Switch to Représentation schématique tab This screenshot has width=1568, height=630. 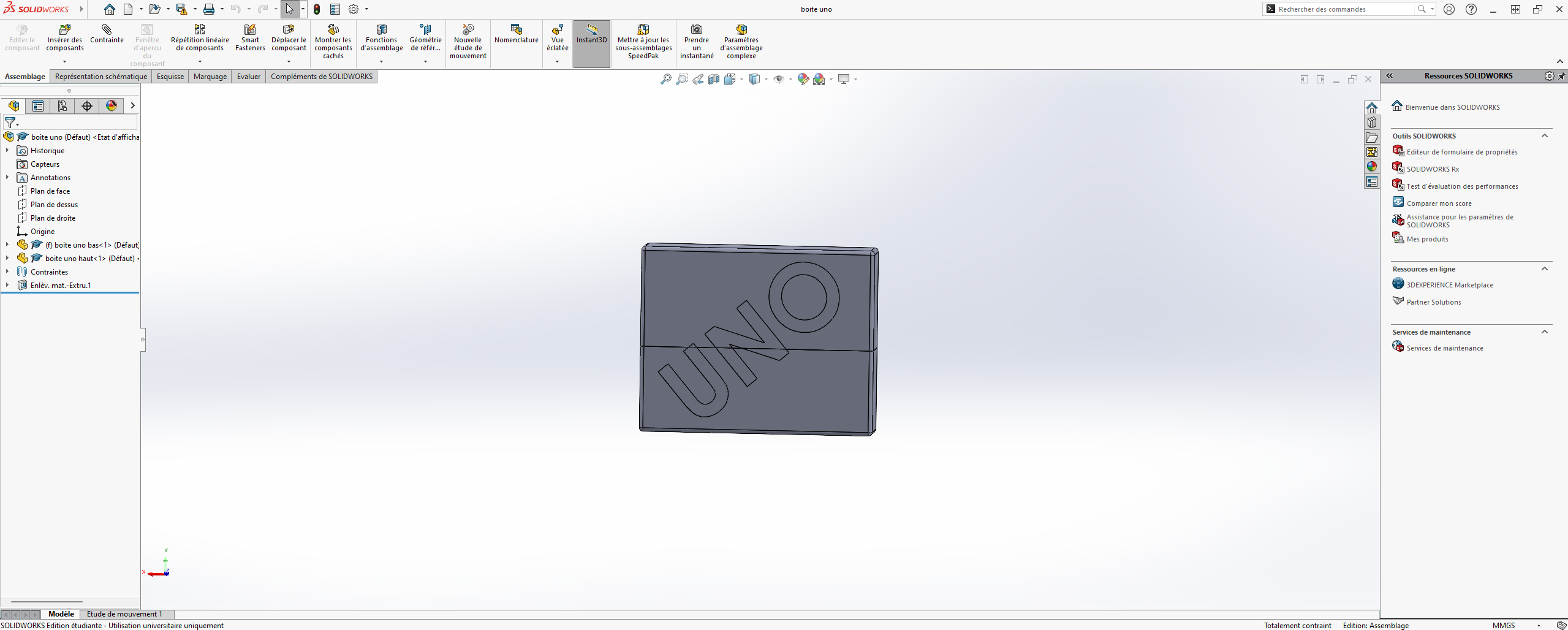101,77
